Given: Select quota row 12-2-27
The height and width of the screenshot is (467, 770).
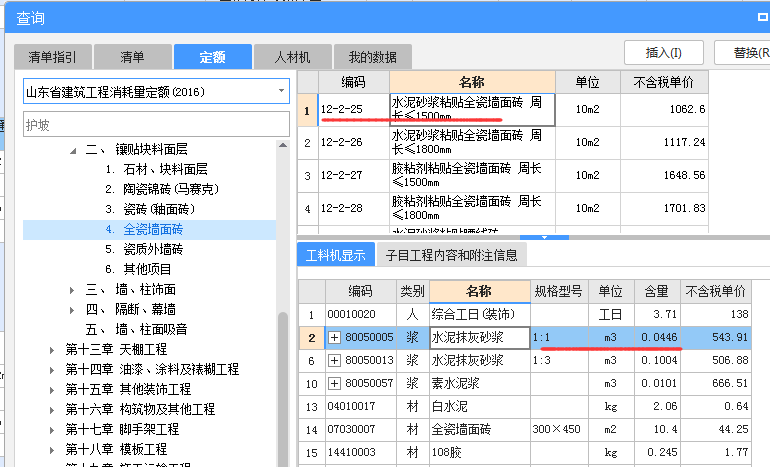Looking at the screenshot, I should pos(503,175).
